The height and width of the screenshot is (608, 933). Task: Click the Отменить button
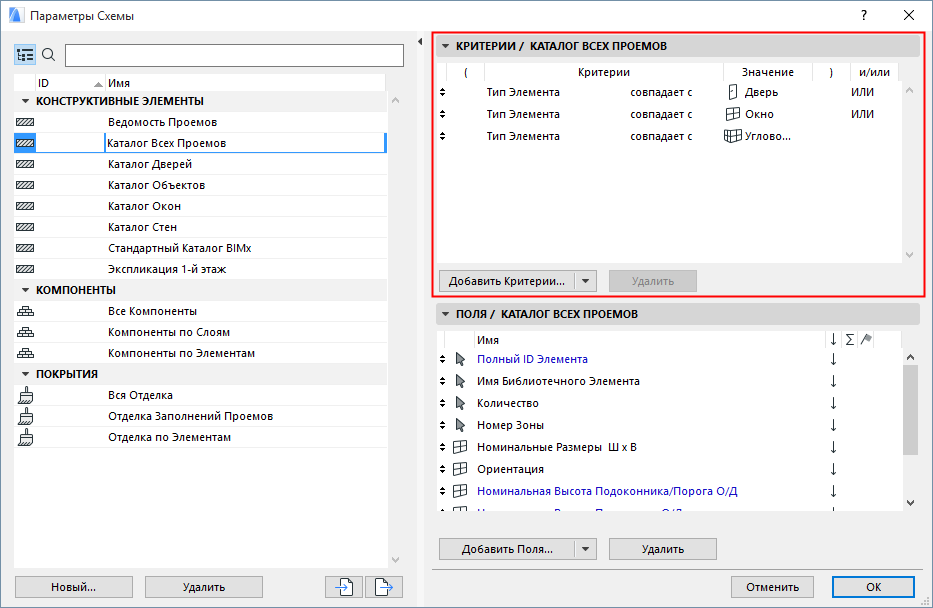tap(772, 587)
